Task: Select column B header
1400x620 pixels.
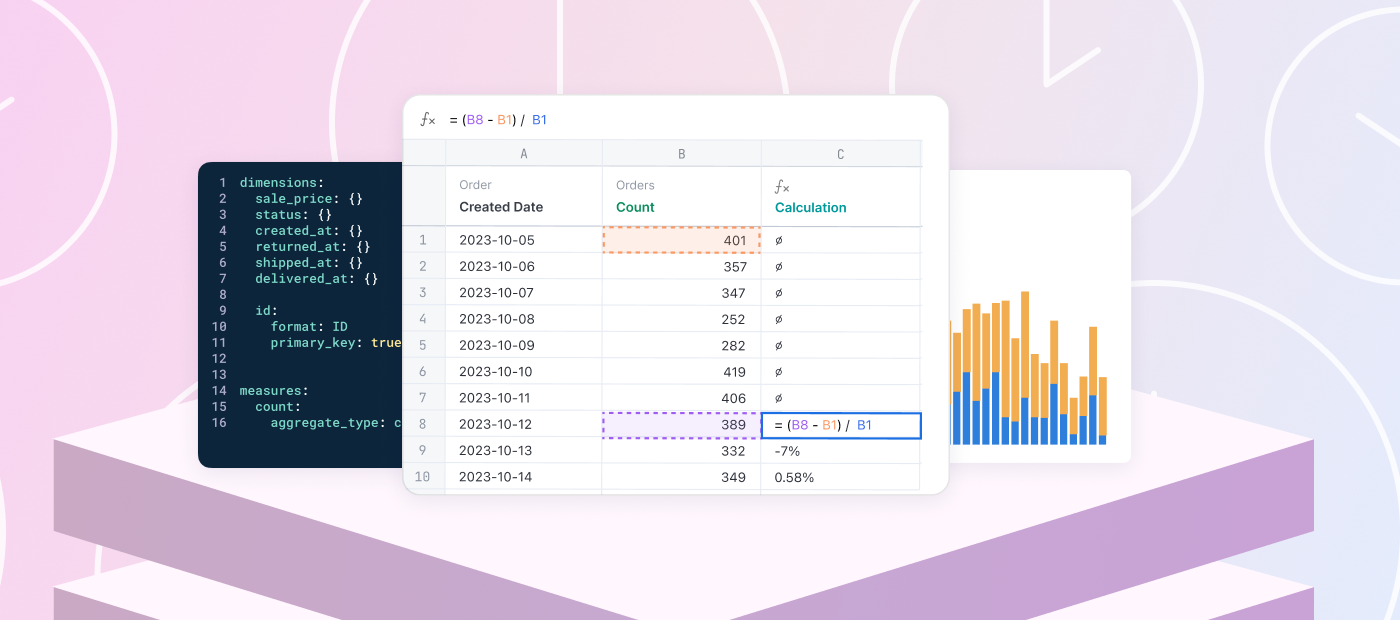Action: pyautogui.click(x=681, y=154)
